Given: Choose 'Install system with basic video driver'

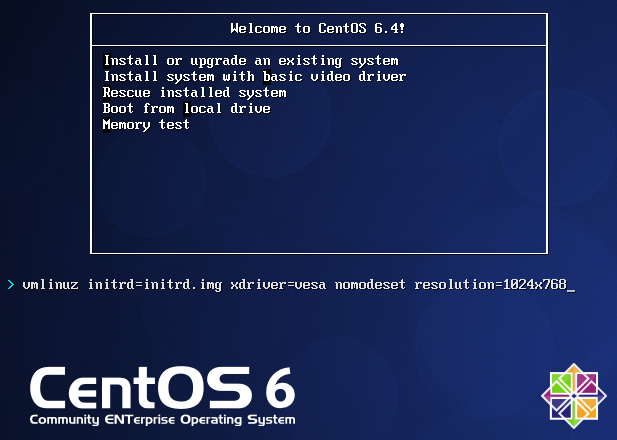Looking at the screenshot, I should [255, 77].
